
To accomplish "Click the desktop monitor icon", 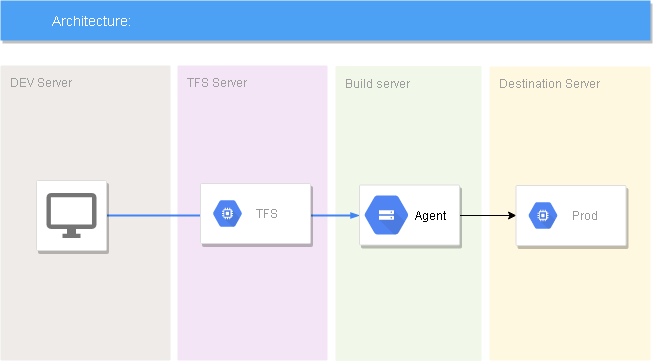I will point(72,215).
